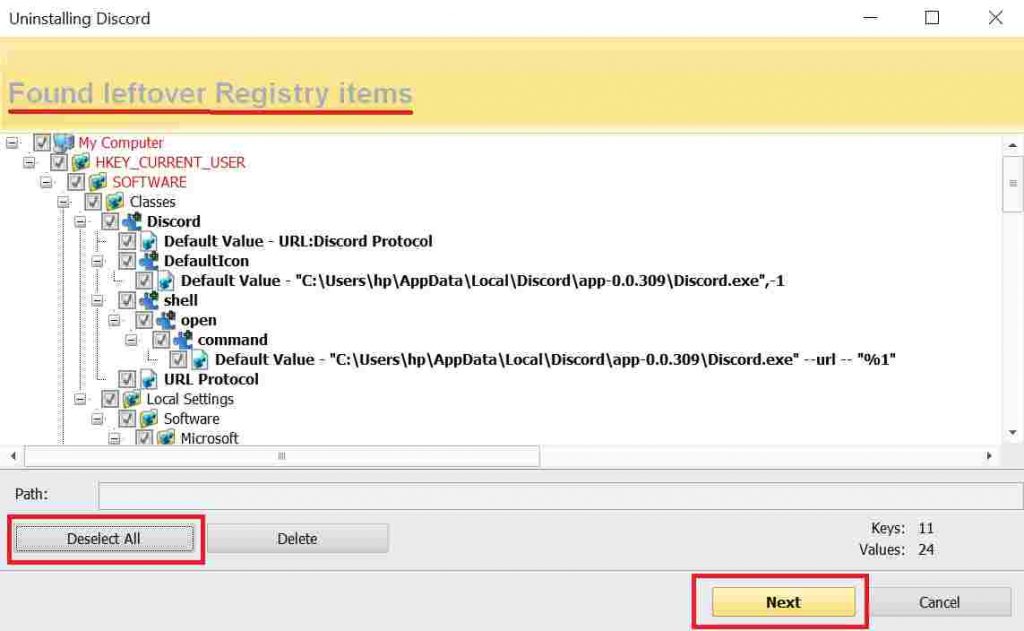Click the My Computer icon in tree

pos(63,142)
